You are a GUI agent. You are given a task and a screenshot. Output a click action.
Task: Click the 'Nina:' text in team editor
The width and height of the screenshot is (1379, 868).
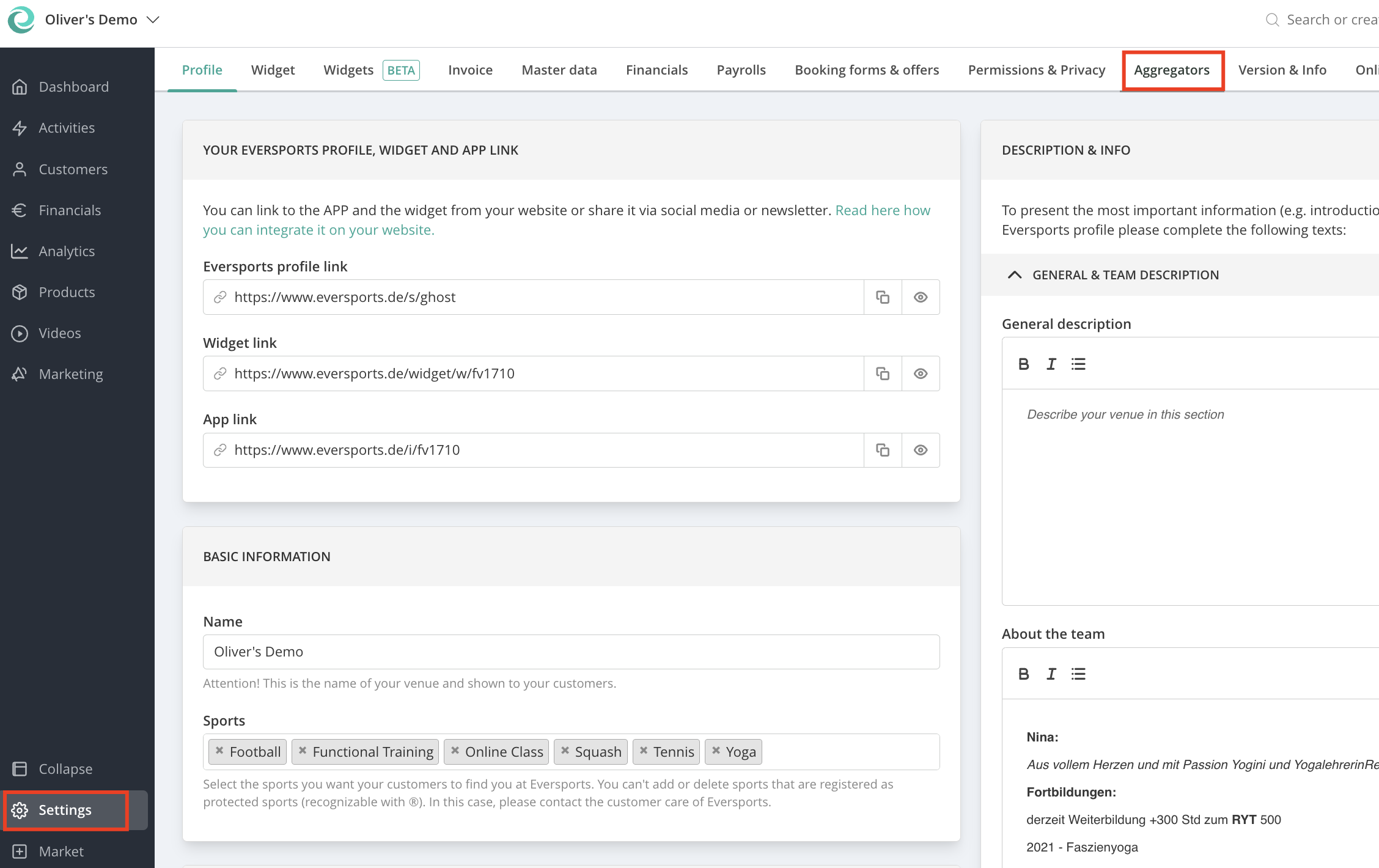coord(1042,737)
